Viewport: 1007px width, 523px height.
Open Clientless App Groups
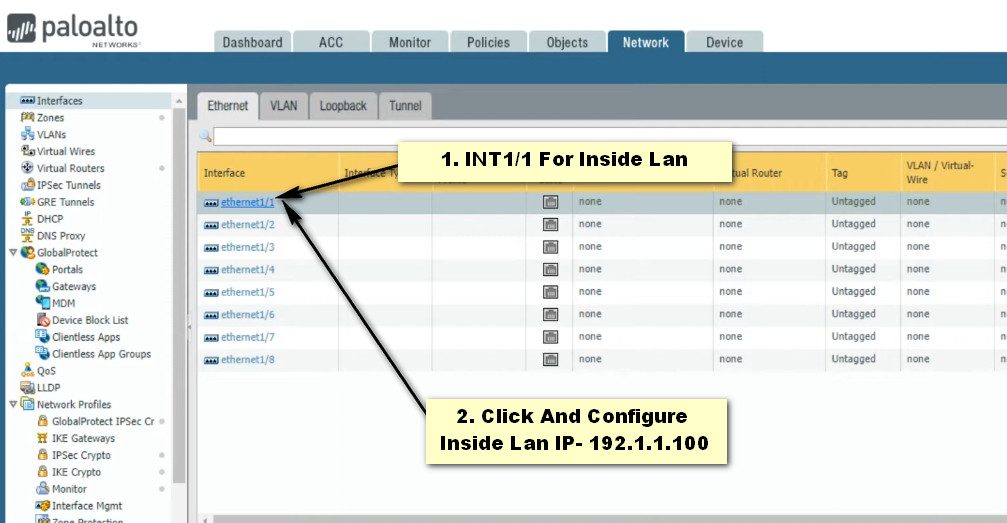click(x=101, y=354)
